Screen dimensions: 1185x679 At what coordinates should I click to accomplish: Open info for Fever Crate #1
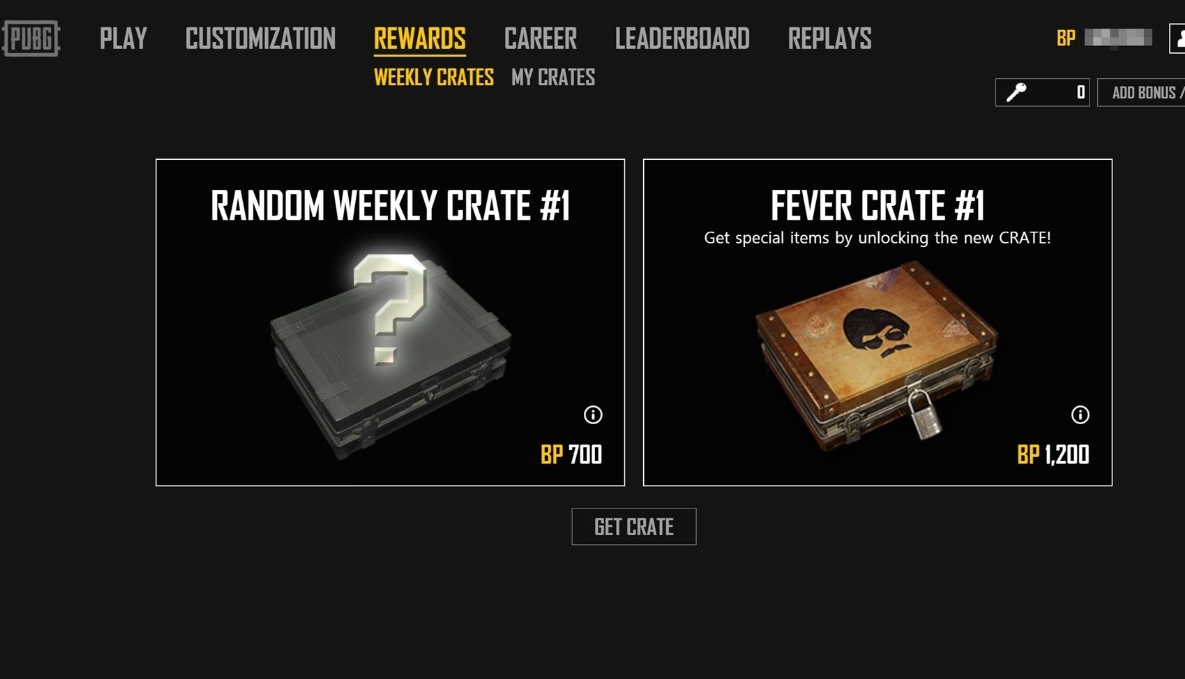1081,414
